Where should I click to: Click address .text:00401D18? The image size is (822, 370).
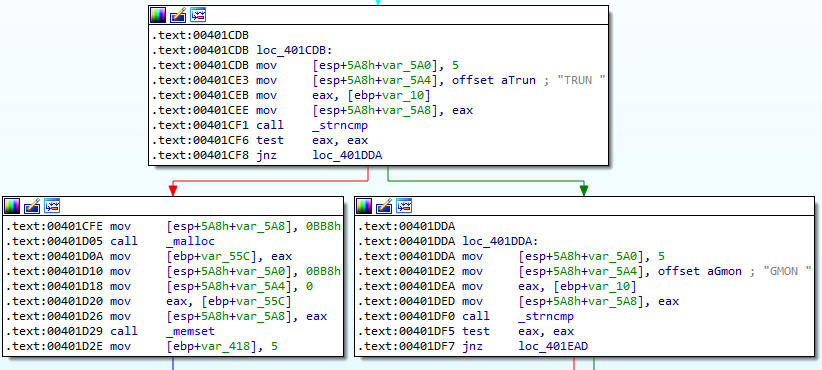click(54, 286)
